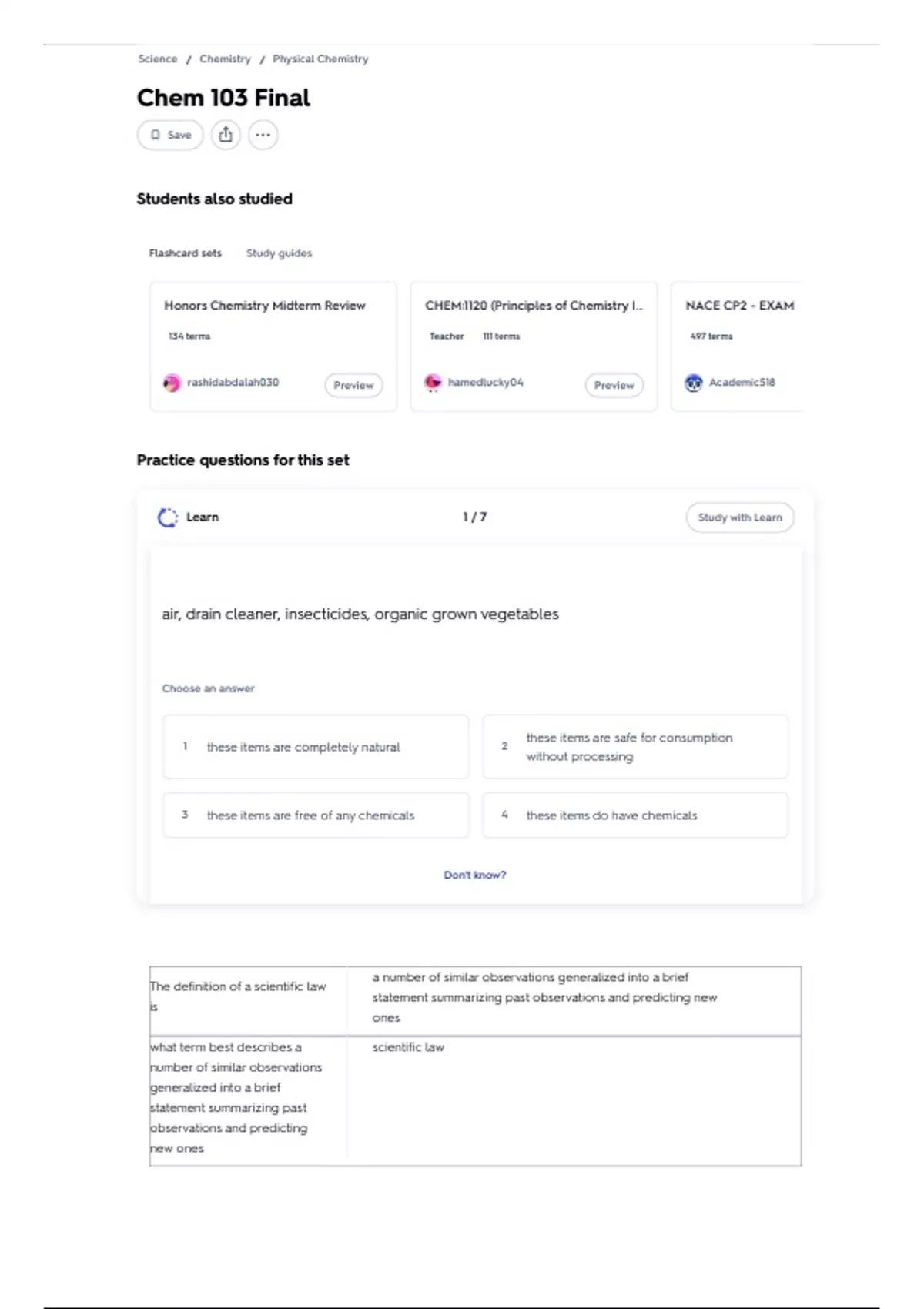Open the three-dots more options menu
The height and width of the screenshot is (1309, 924).
click(263, 135)
